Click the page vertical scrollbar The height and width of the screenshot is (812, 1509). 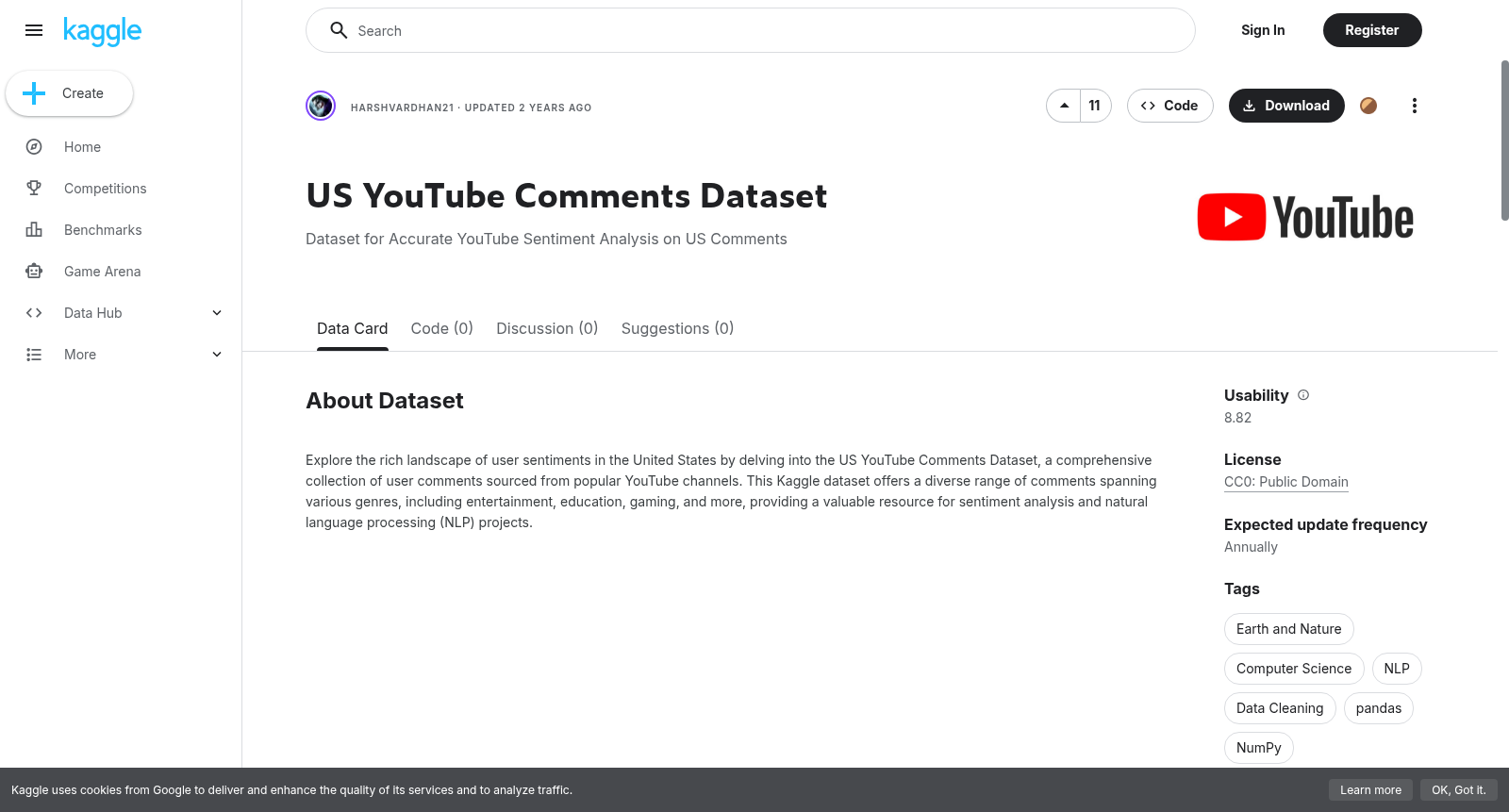tap(1504, 141)
